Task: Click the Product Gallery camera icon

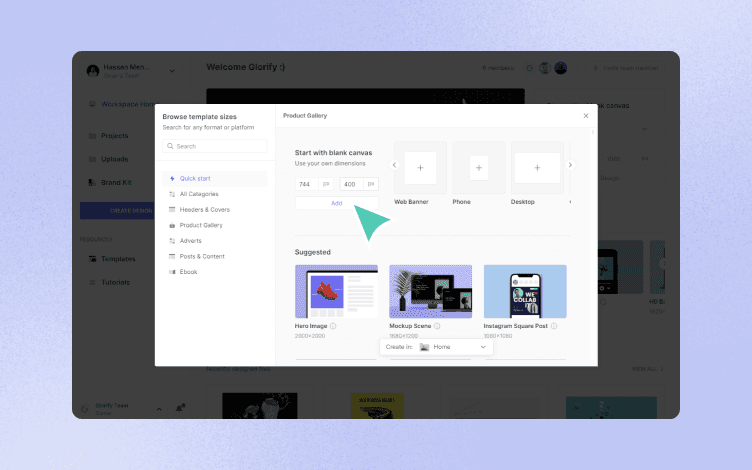Action: [172, 225]
